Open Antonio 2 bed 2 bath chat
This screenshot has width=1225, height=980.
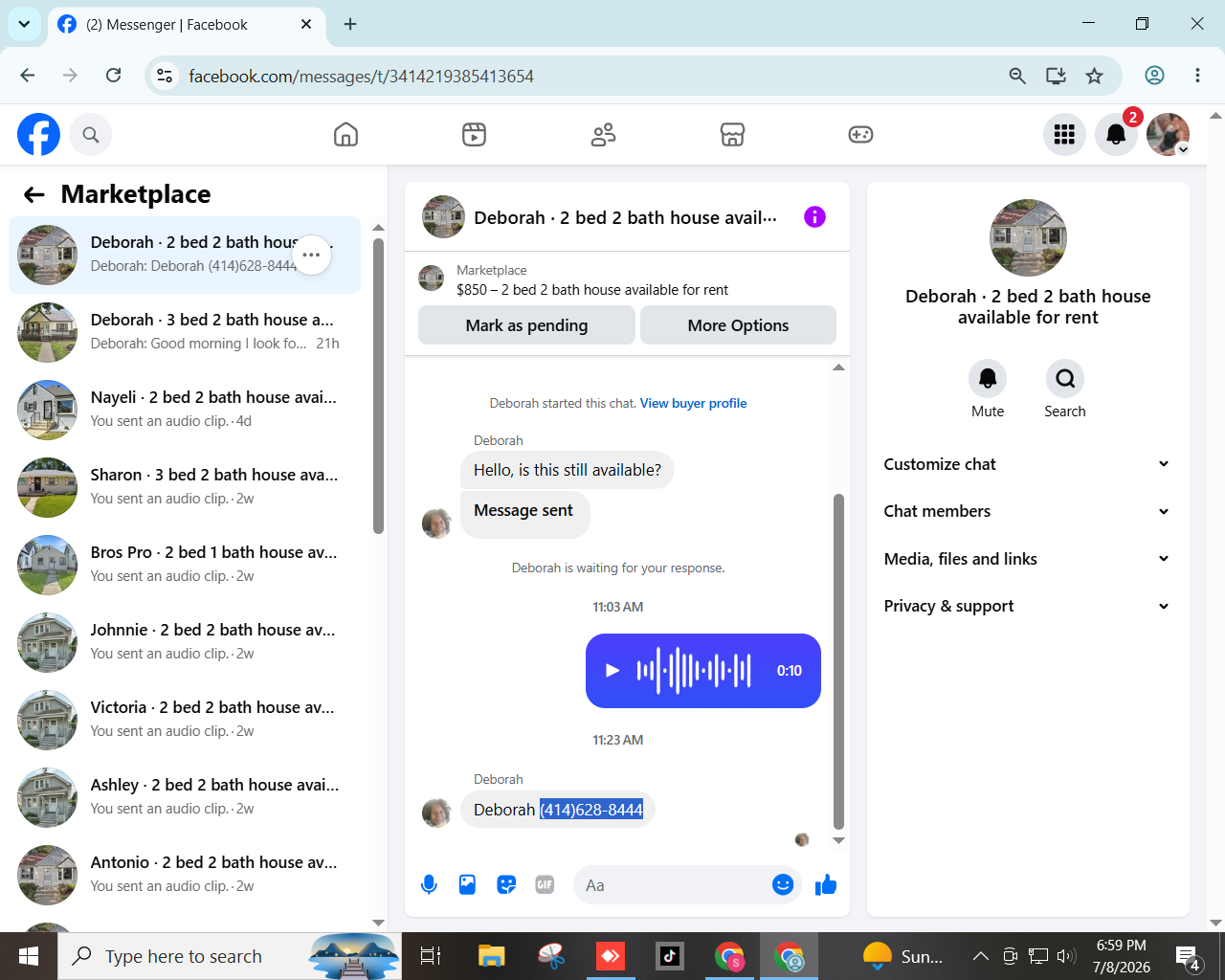[185, 875]
